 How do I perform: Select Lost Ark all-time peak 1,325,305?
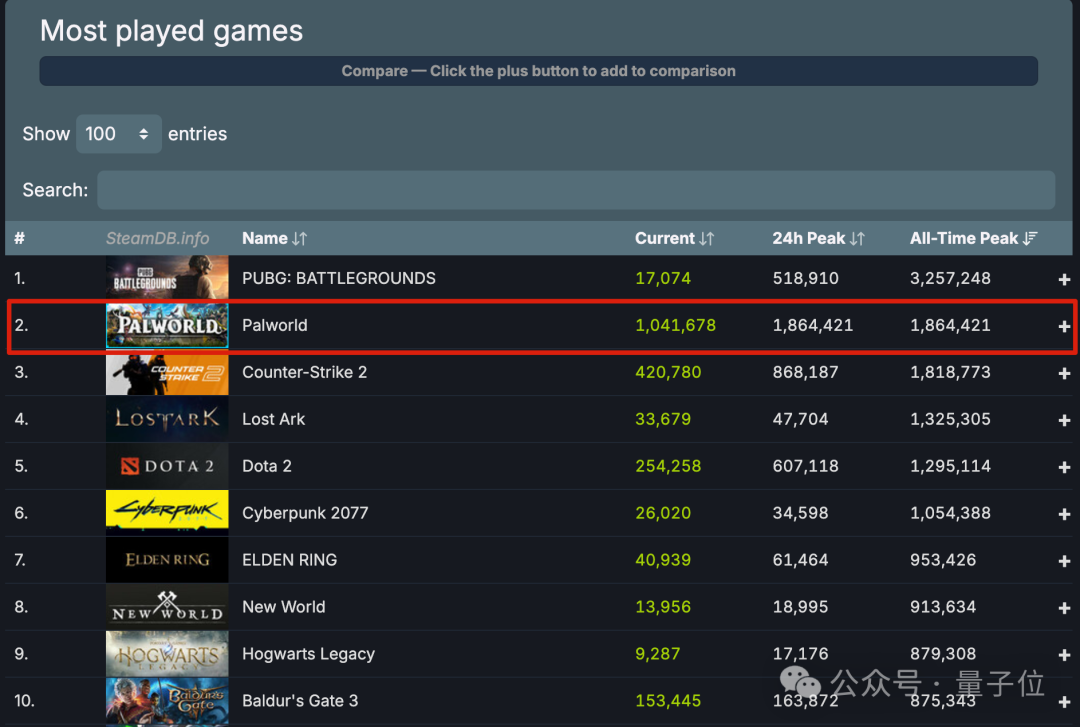(950, 419)
